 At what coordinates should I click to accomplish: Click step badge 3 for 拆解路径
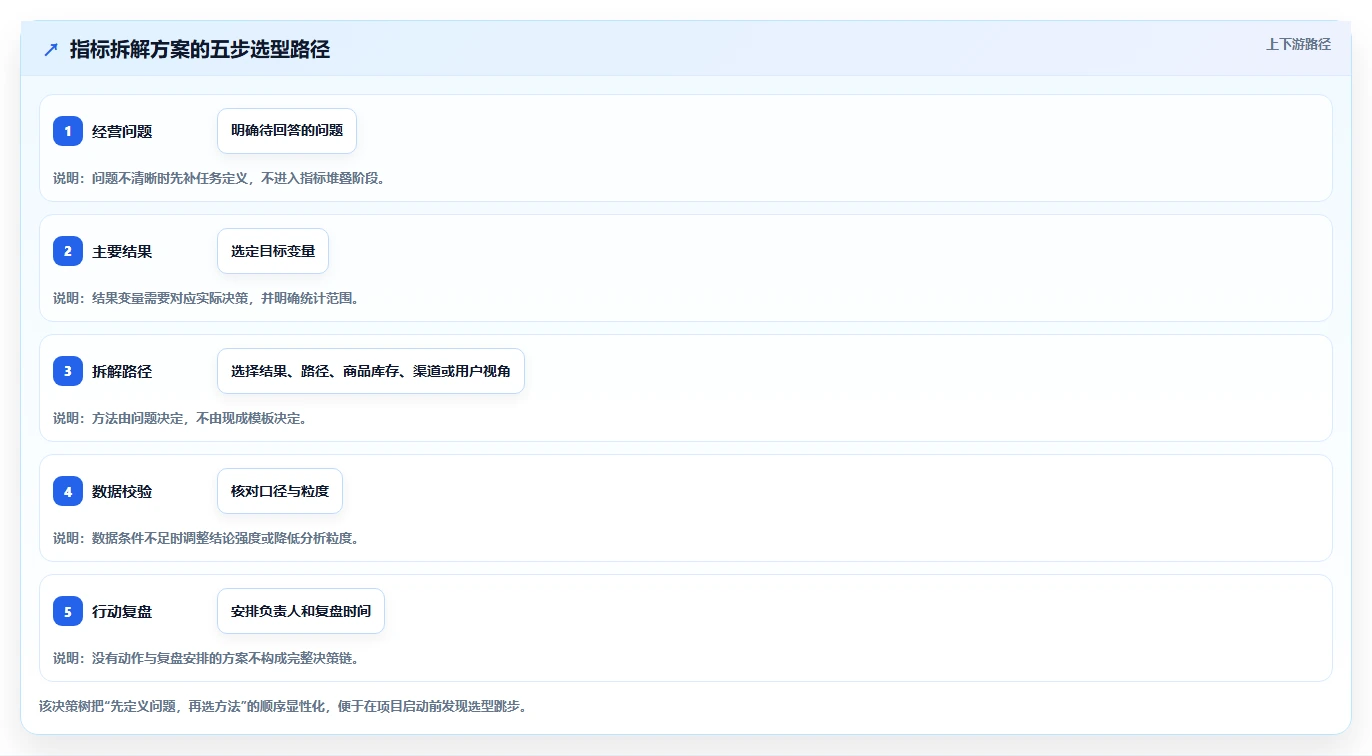68,371
